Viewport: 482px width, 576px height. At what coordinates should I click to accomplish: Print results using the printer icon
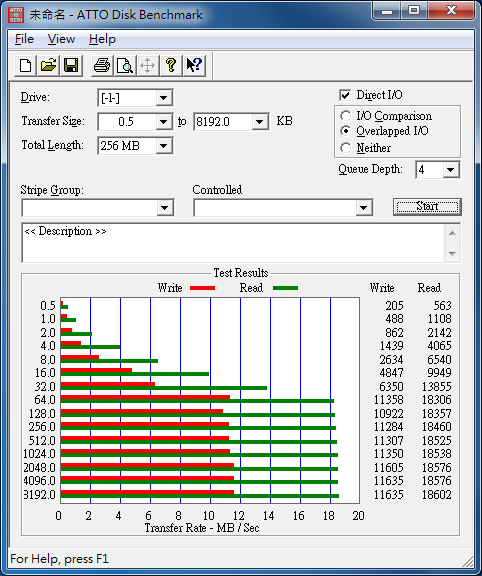coord(102,66)
